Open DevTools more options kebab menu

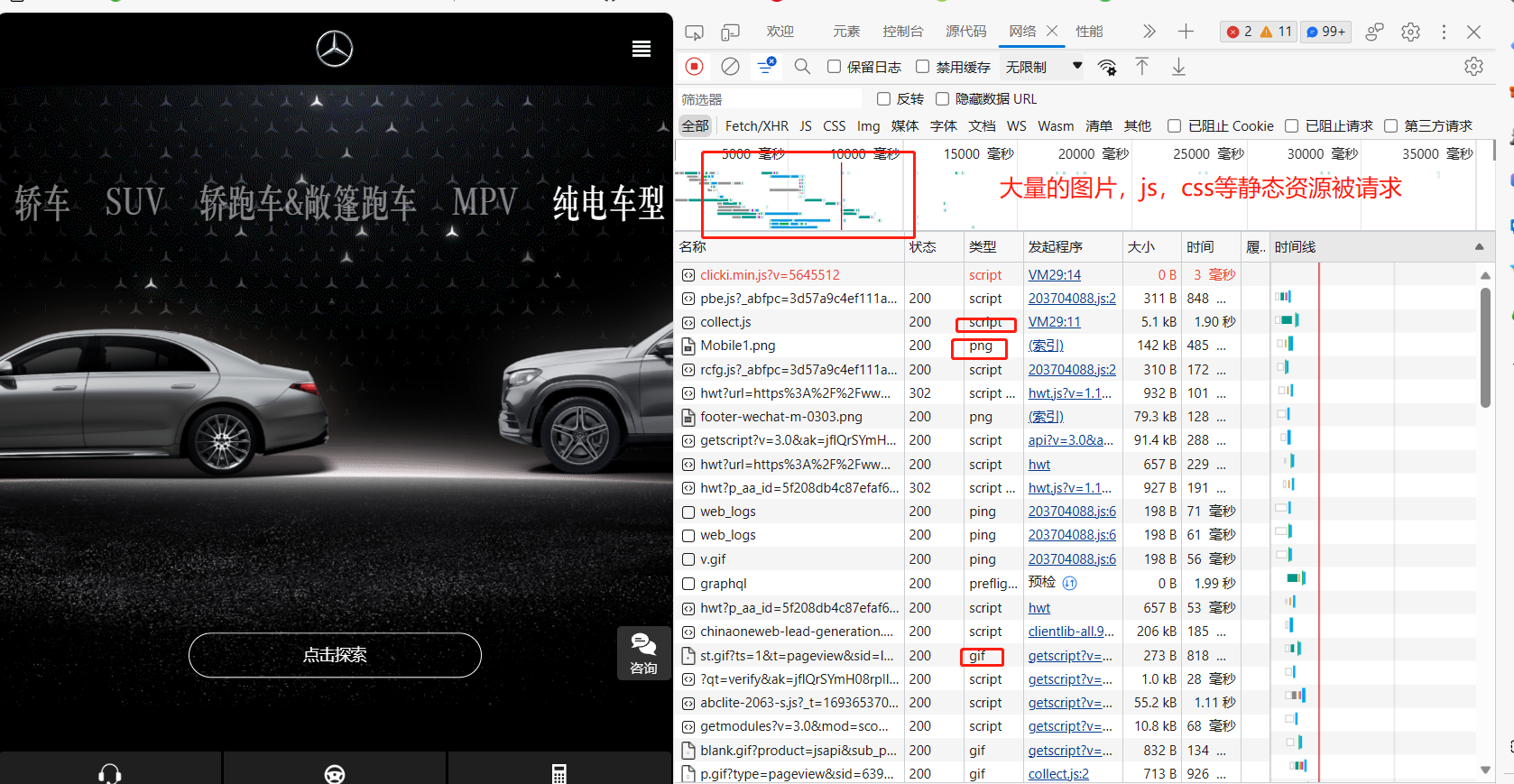[x=1444, y=32]
